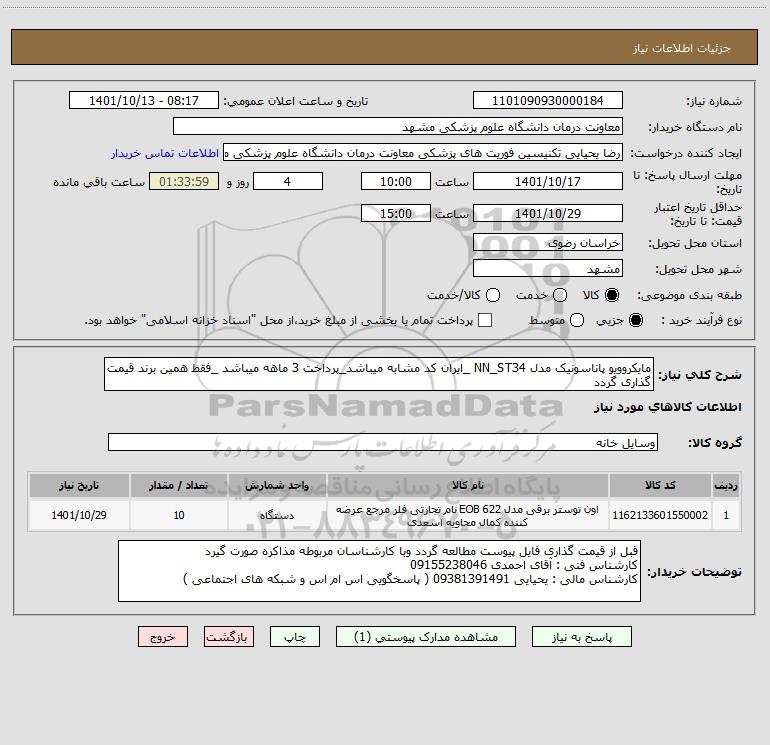Screen dimensions: 770x745
Task: Select the جزیی purchase type radio
Action: [x=636, y=320]
